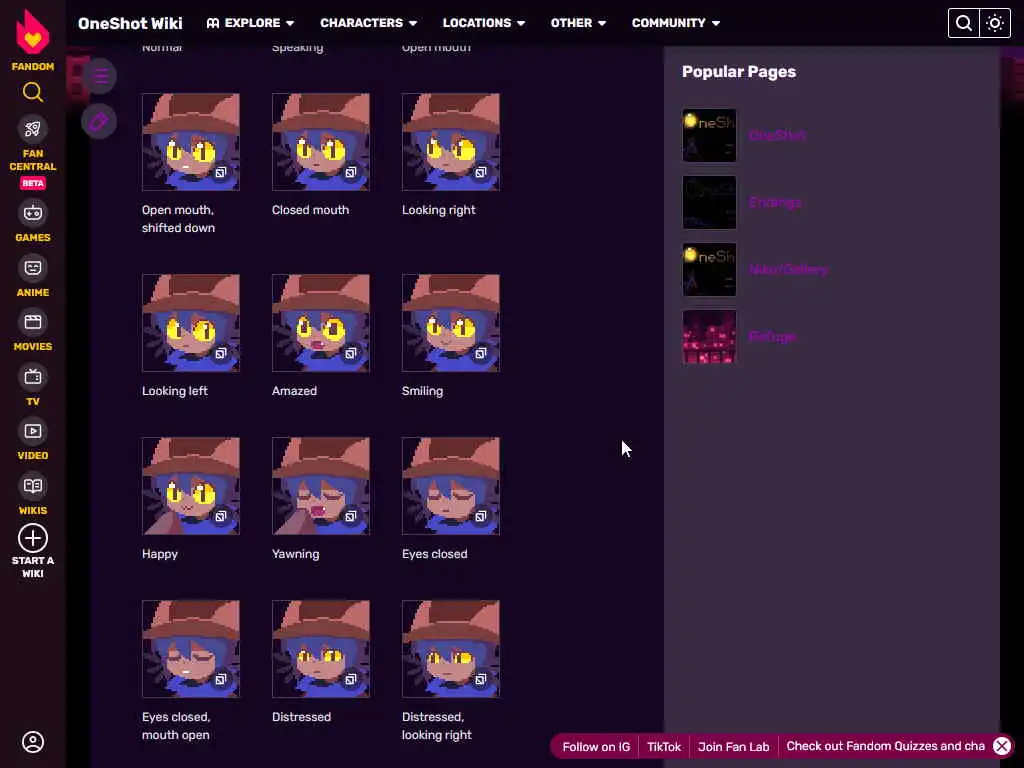Viewport: 1024px width, 768px height.
Task: Open the OneShot popular page link
Action: 777,135
